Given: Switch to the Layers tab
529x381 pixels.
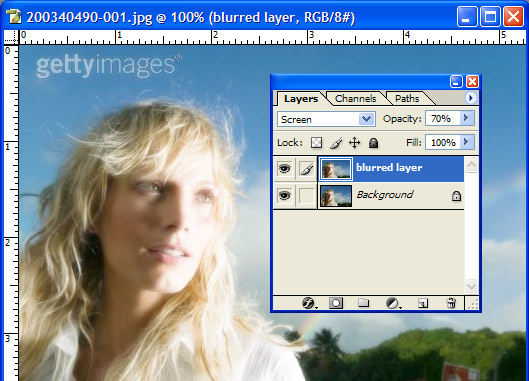Looking at the screenshot, I should point(301,99).
